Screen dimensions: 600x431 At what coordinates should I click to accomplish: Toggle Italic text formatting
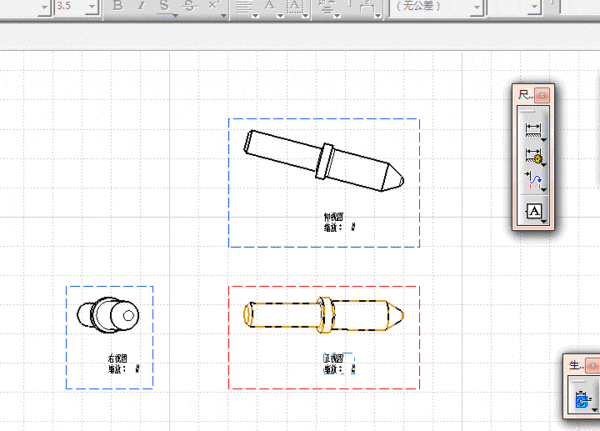click(140, 6)
